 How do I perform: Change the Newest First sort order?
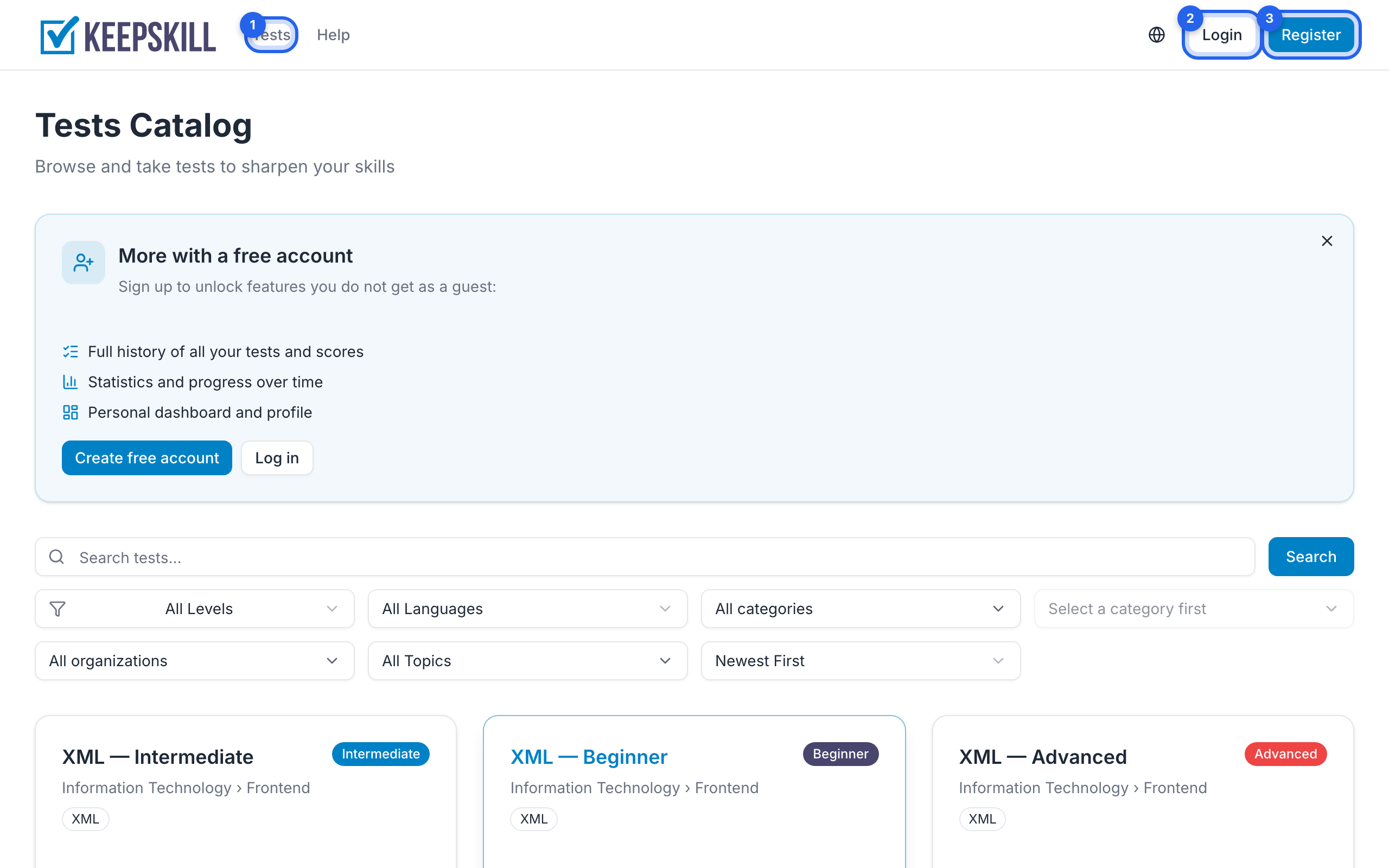tap(861, 661)
